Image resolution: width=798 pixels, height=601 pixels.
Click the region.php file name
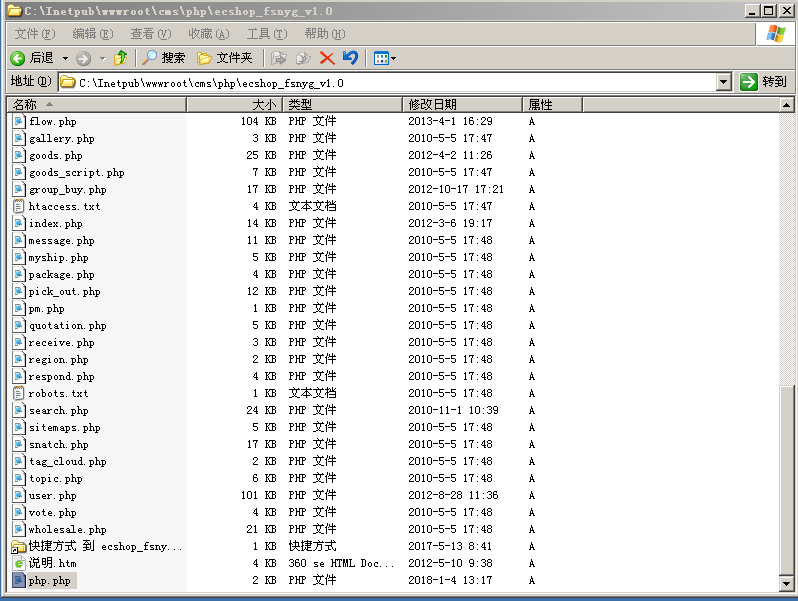coord(59,360)
